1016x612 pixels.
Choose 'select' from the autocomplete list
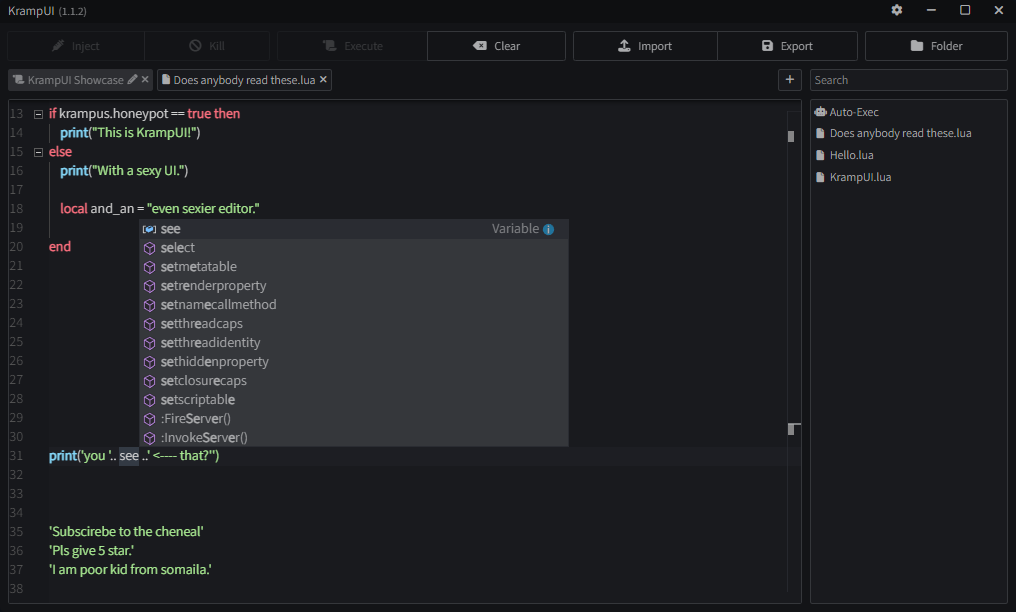pyautogui.click(x=354, y=248)
